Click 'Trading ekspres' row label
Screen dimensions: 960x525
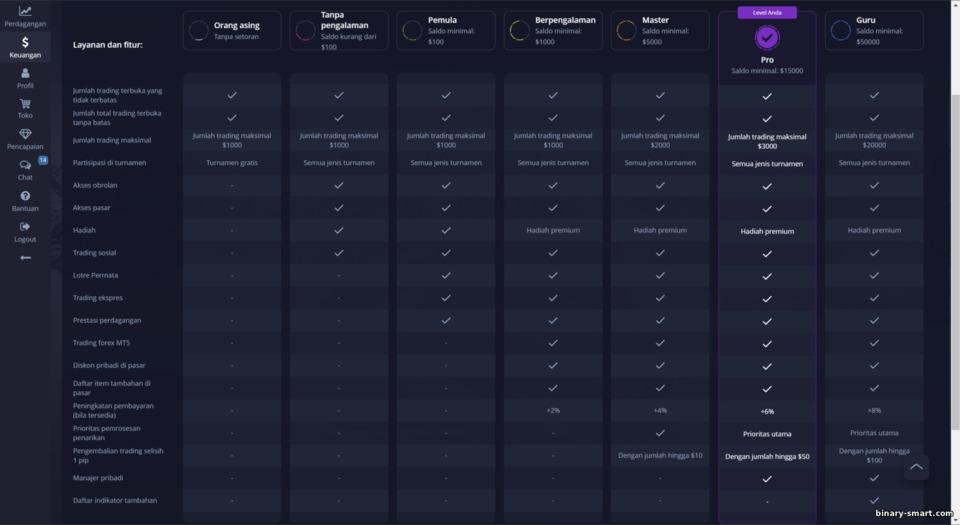tap(98, 298)
